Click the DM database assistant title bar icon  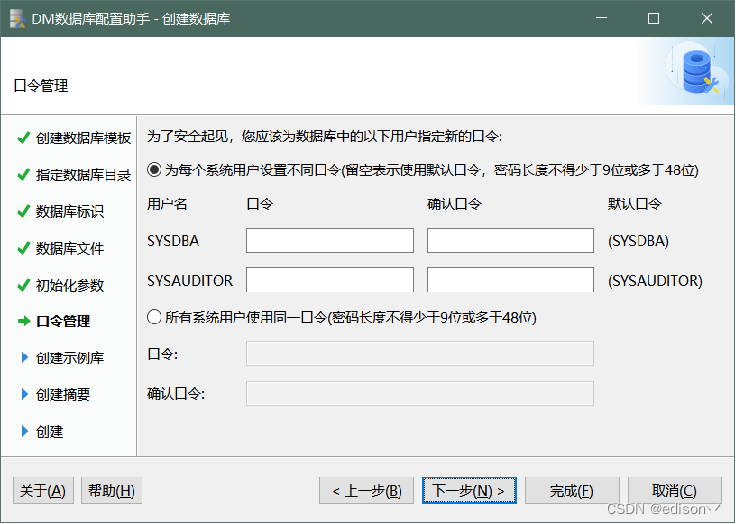click(x=18, y=18)
